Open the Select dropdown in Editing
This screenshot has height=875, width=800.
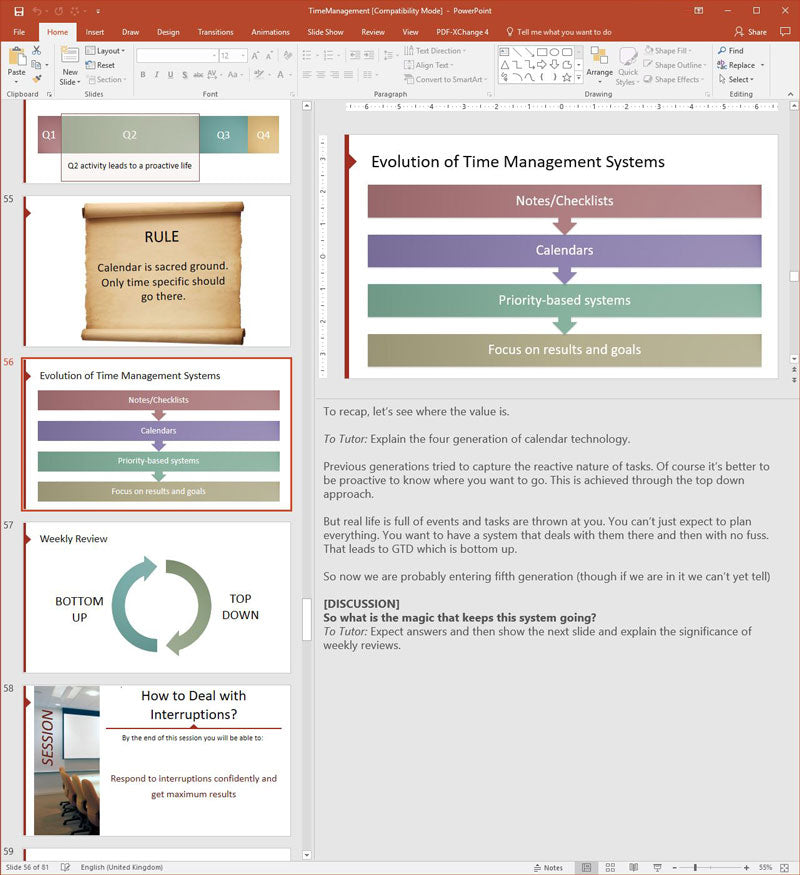(x=736, y=80)
